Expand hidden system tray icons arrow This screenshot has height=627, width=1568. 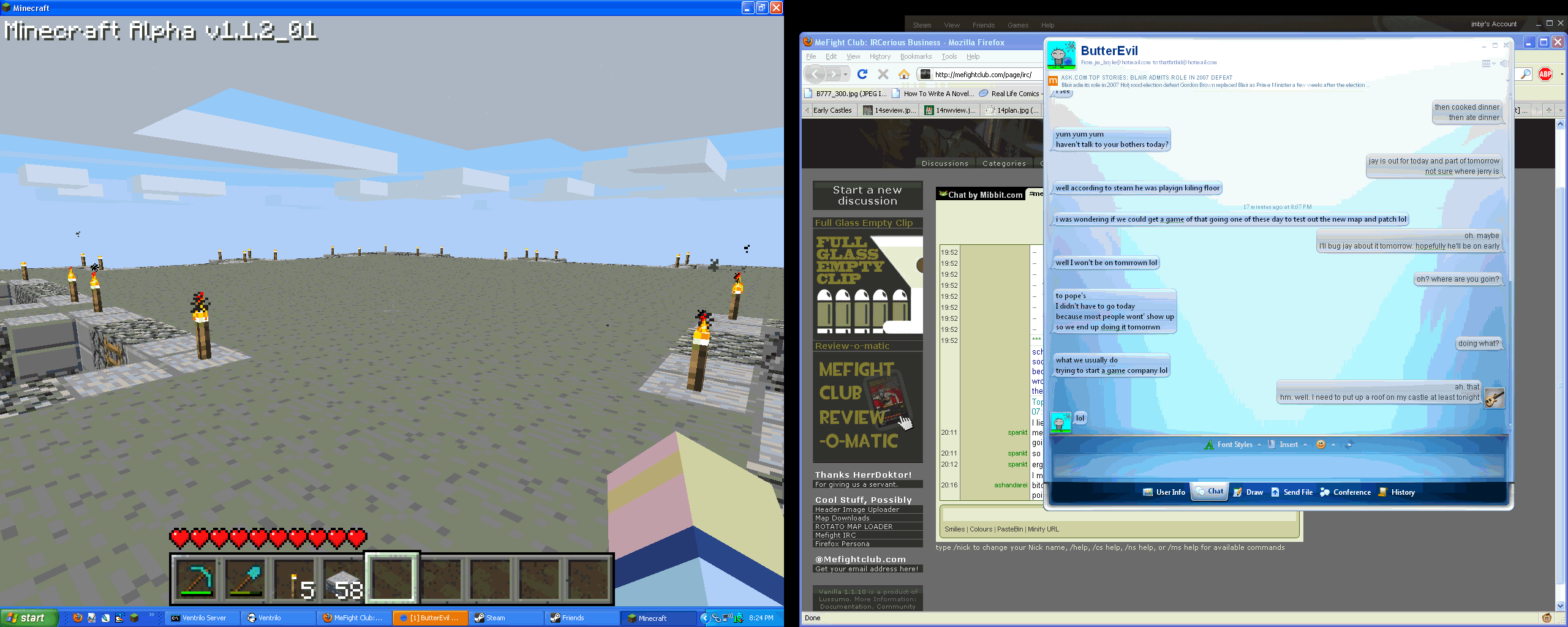point(705,618)
